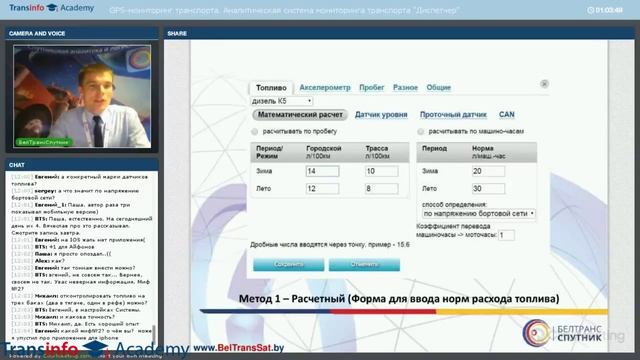Switch to Датчик уровня method

click(x=381, y=115)
